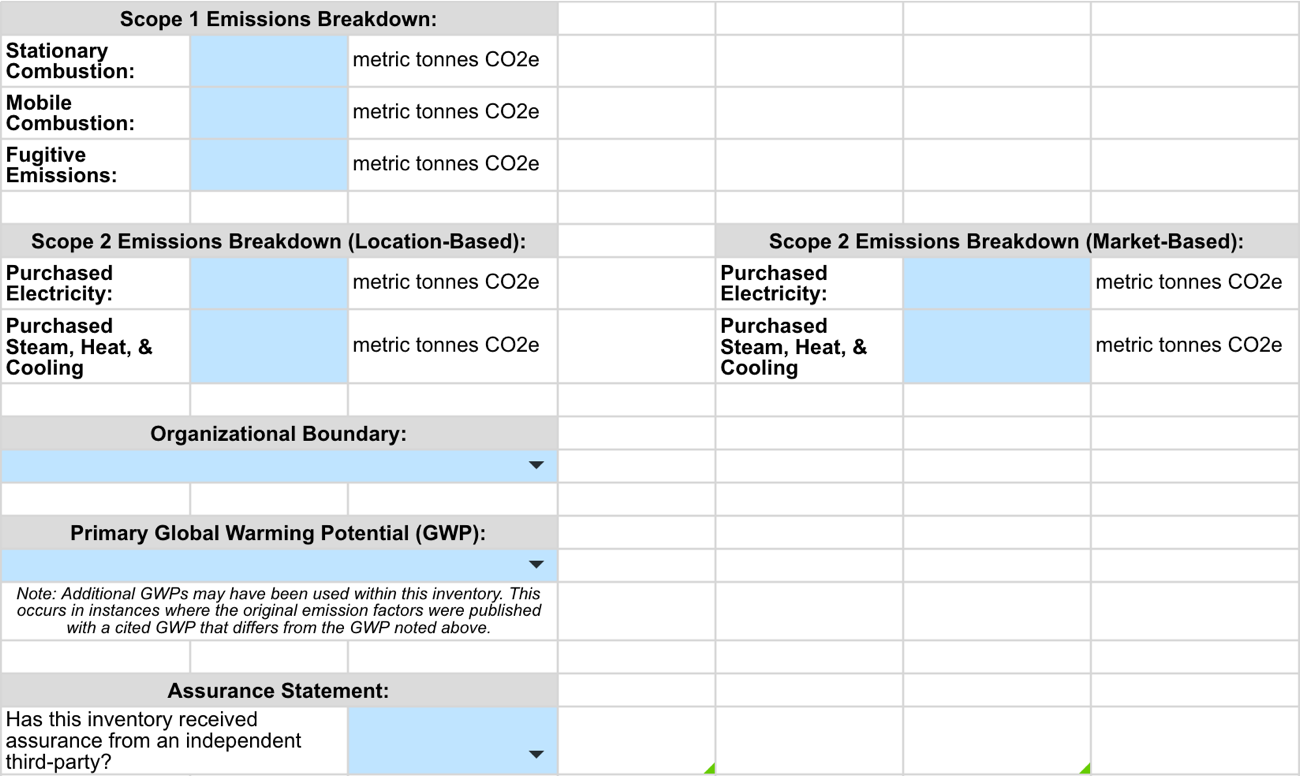1300x776 pixels.
Task: Click market-based Purchased Electricity input cell
Action: coord(997,283)
